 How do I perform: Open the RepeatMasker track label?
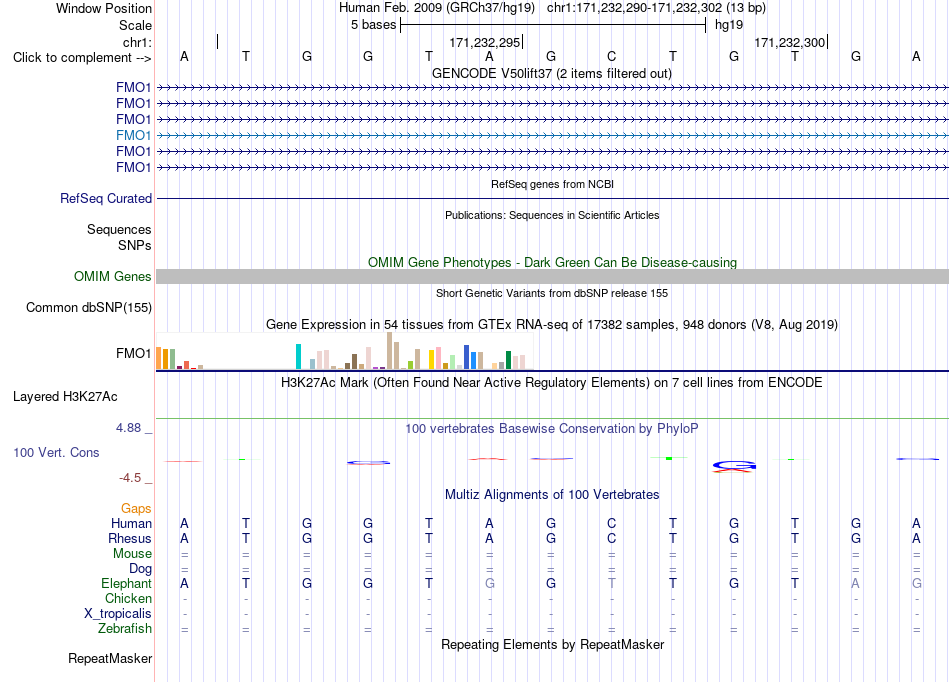tap(110, 658)
